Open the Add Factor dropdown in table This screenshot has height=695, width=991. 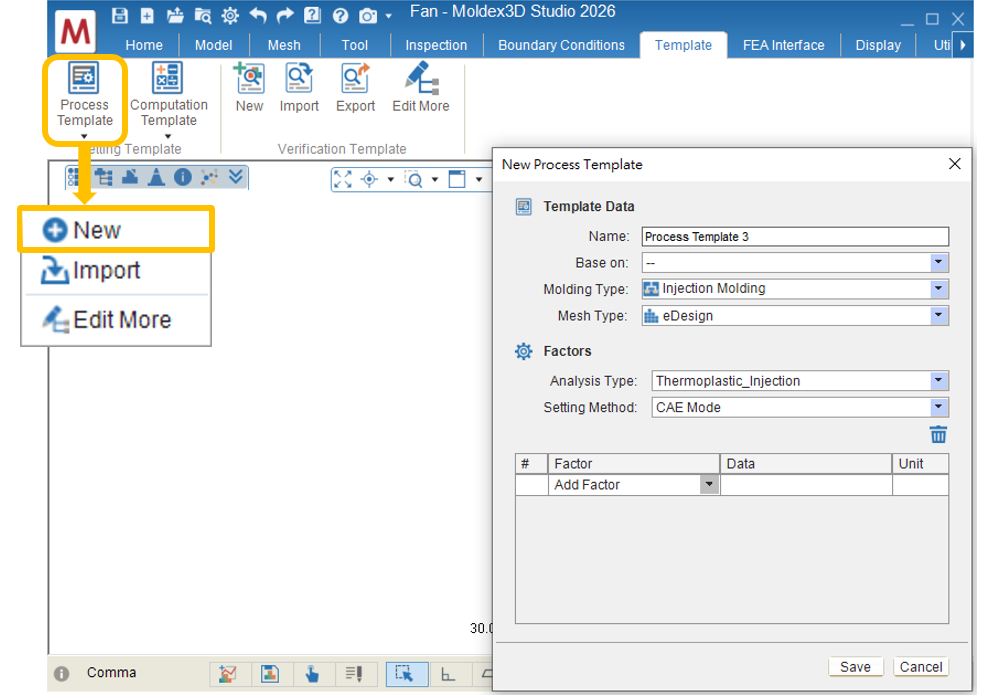[709, 485]
